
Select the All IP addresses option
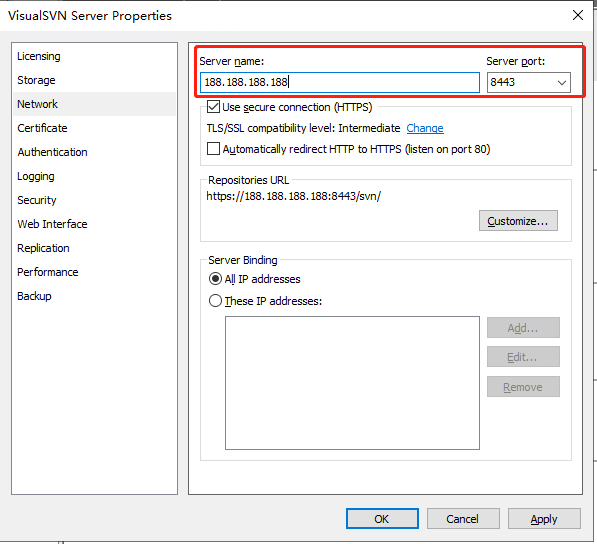point(215,279)
